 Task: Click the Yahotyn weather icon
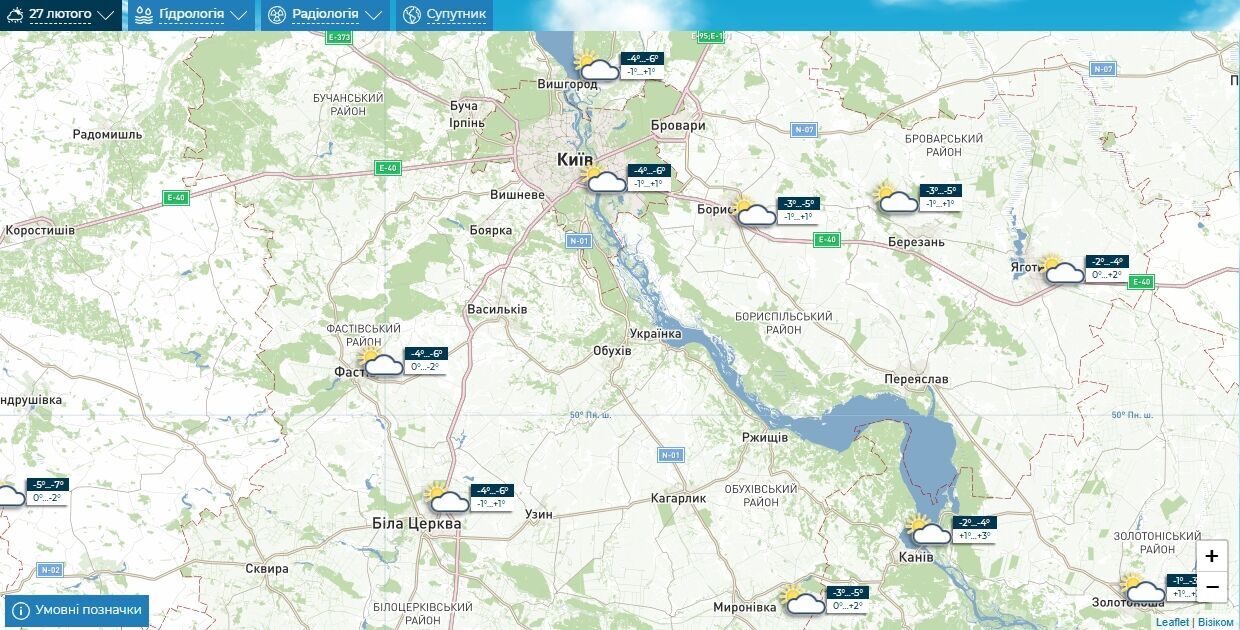1062,270
